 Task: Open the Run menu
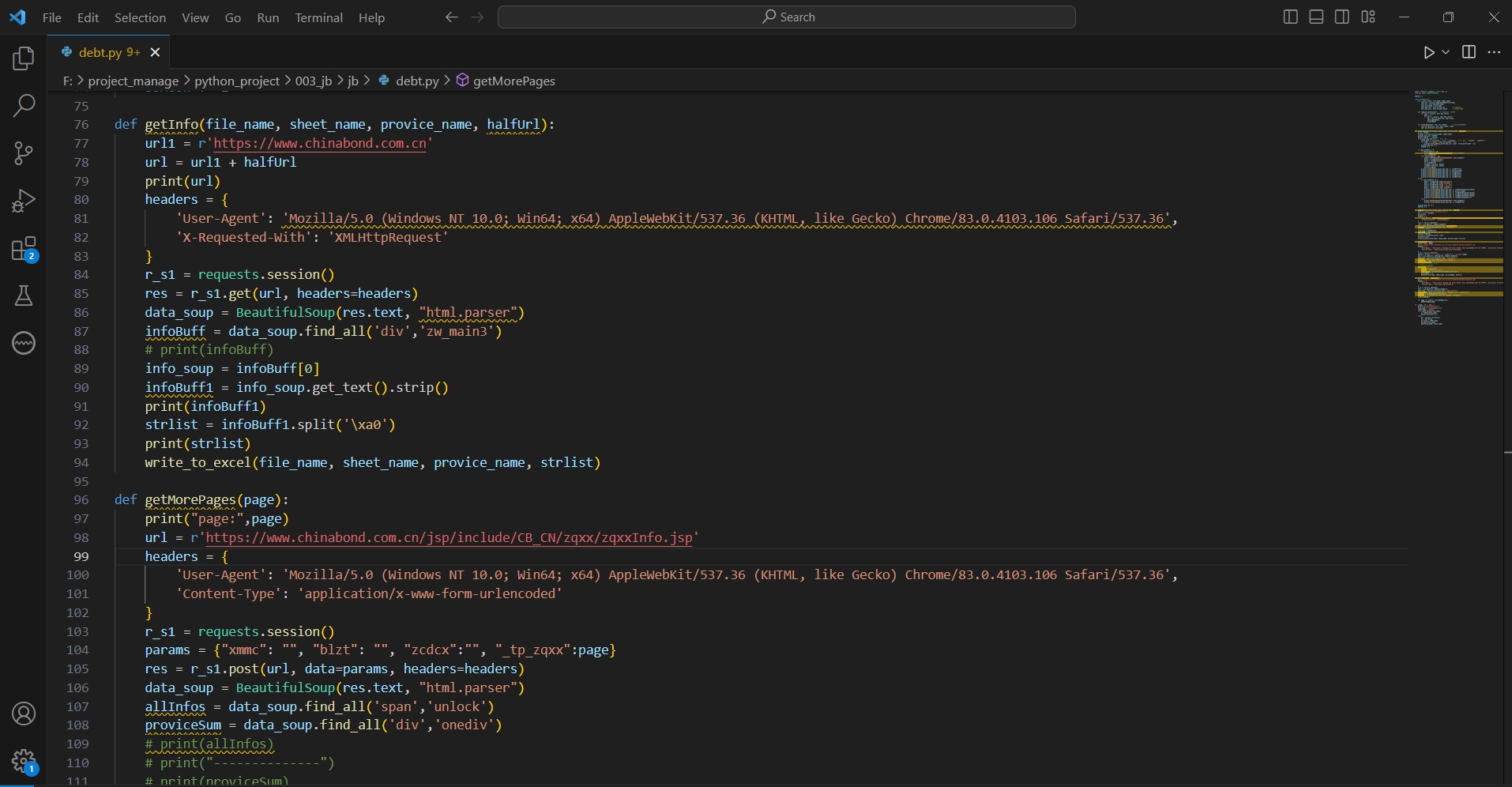click(x=268, y=17)
